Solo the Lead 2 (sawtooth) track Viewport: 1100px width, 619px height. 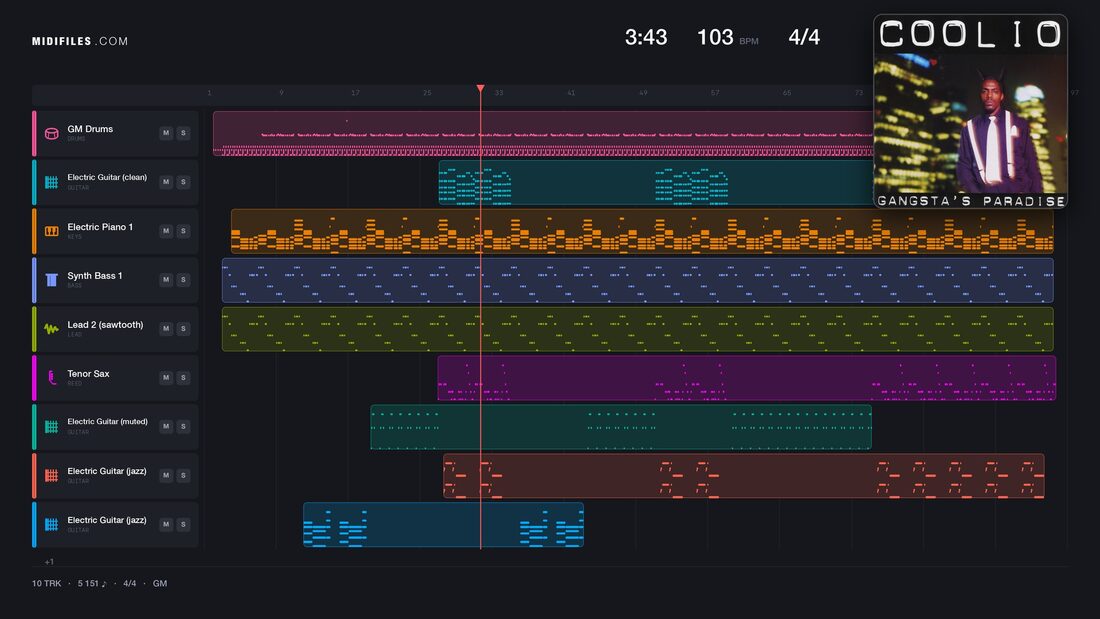point(183,328)
